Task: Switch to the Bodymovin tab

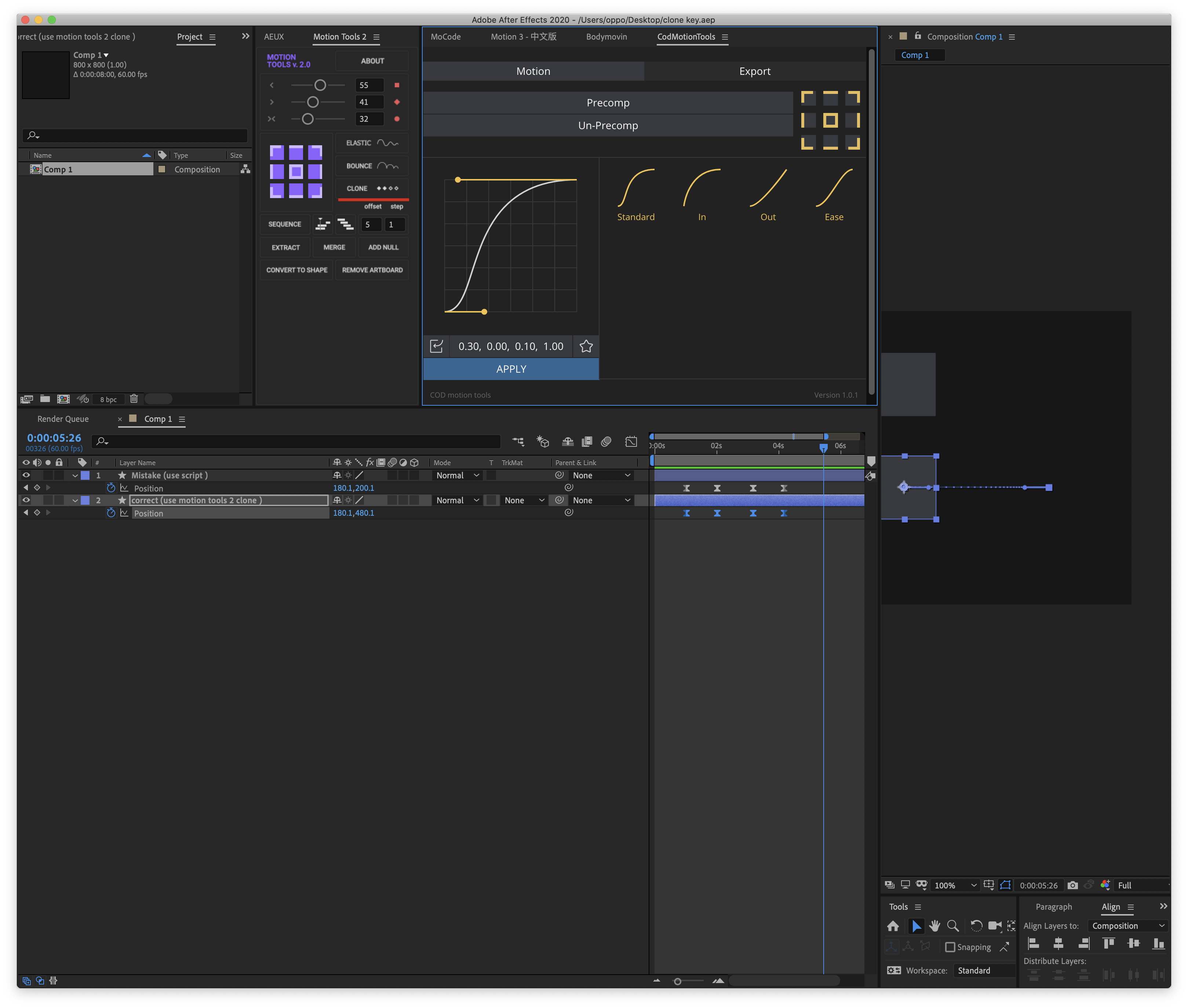Action: pos(606,37)
